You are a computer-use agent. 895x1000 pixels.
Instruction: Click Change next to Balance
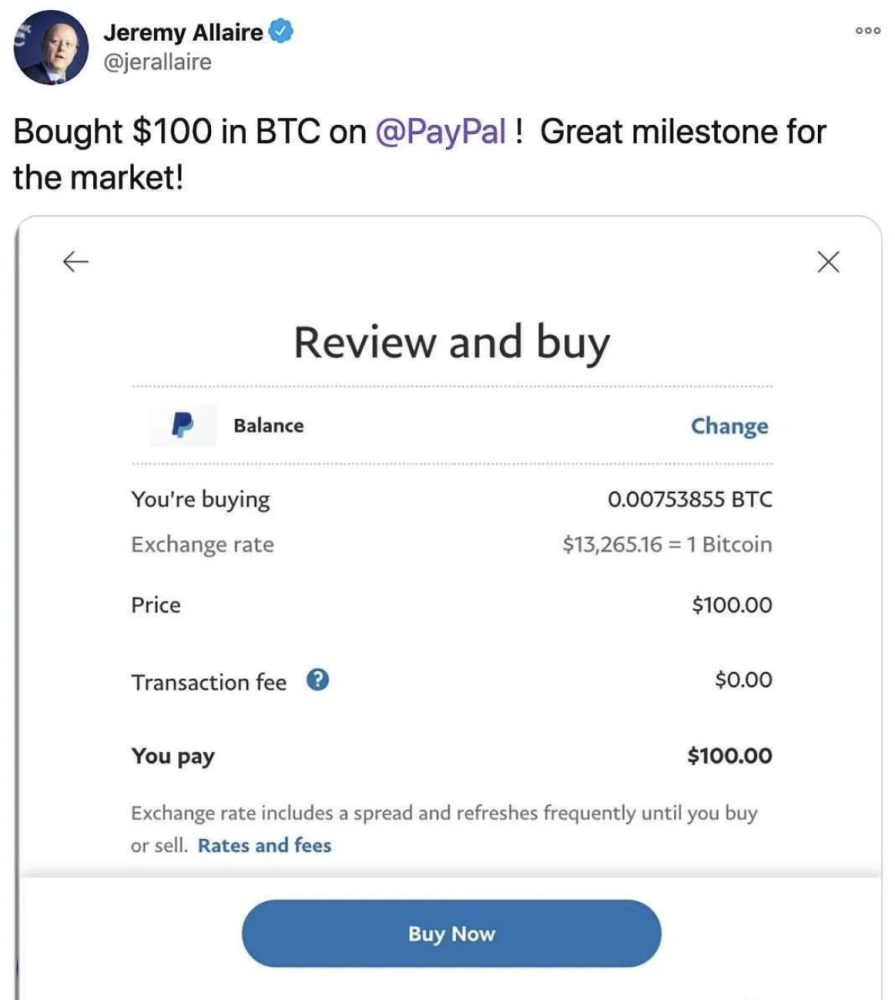pyautogui.click(x=729, y=426)
